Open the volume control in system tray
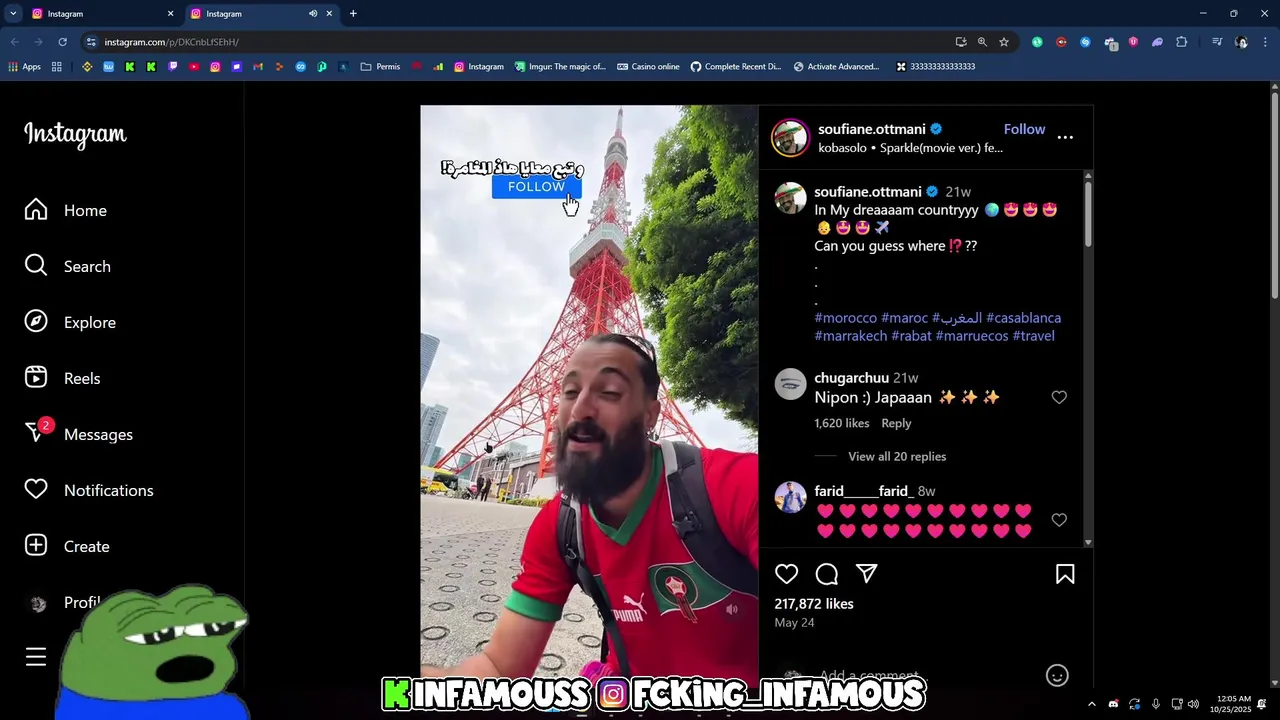Image resolution: width=1280 pixels, height=720 pixels. pos(1193,704)
